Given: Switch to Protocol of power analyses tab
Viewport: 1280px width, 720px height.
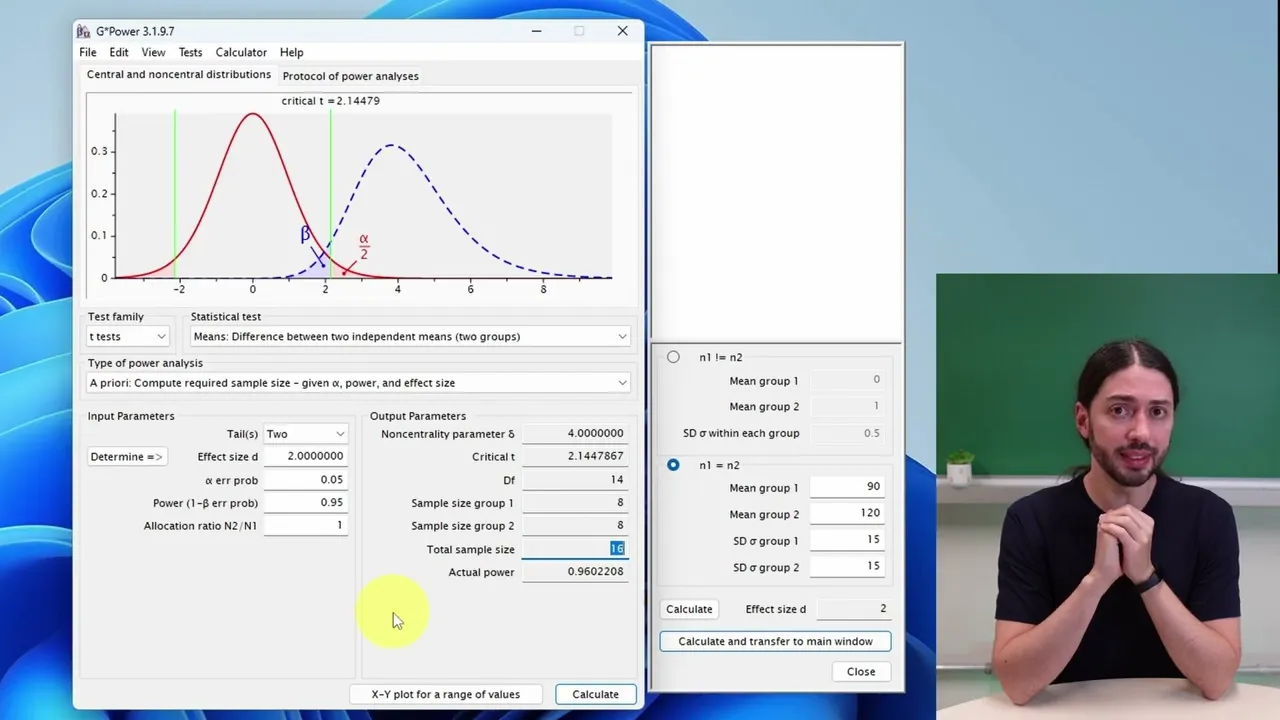Looking at the screenshot, I should pyautogui.click(x=351, y=76).
